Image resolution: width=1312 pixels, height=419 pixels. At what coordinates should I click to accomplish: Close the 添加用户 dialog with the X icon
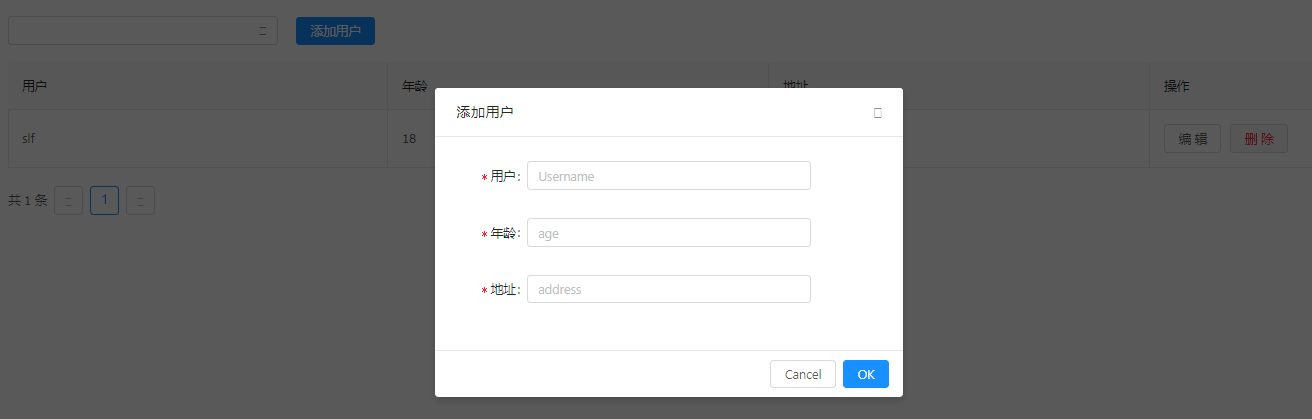(x=877, y=113)
